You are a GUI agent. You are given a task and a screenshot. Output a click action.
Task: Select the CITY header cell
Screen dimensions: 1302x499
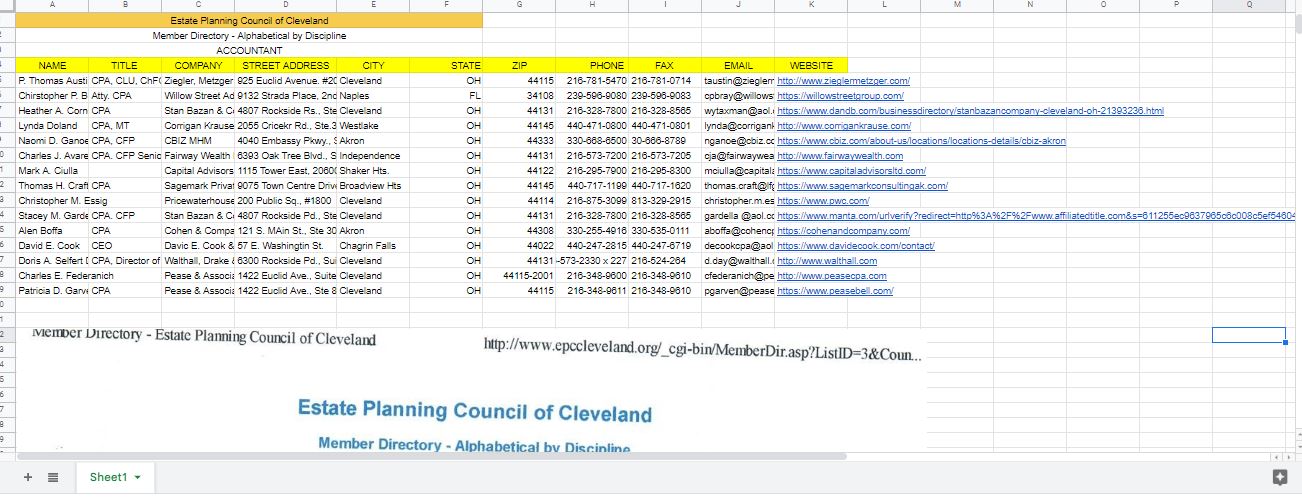click(x=373, y=65)
